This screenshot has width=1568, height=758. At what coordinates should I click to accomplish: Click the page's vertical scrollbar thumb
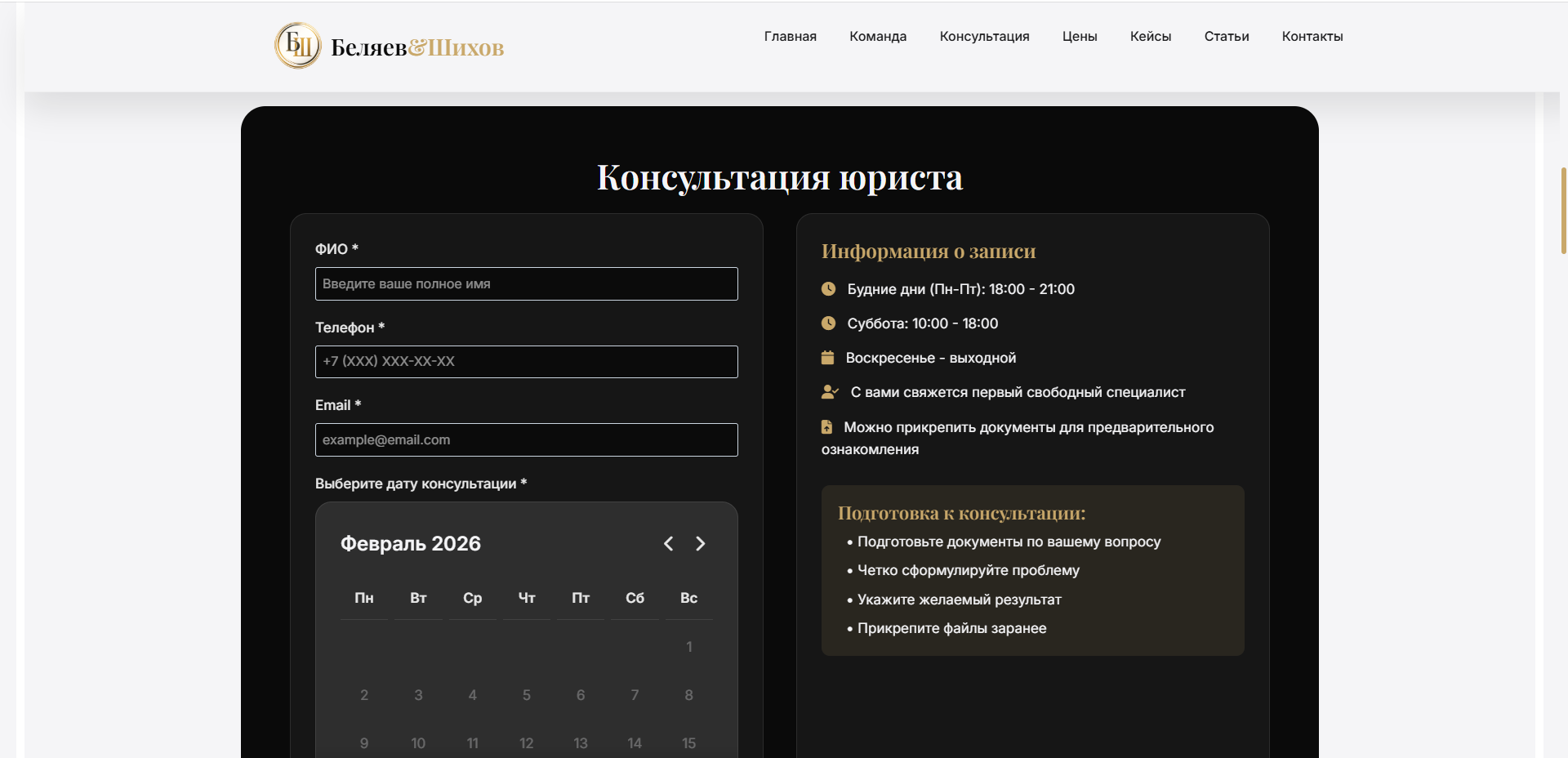(x=1563, y=211)
